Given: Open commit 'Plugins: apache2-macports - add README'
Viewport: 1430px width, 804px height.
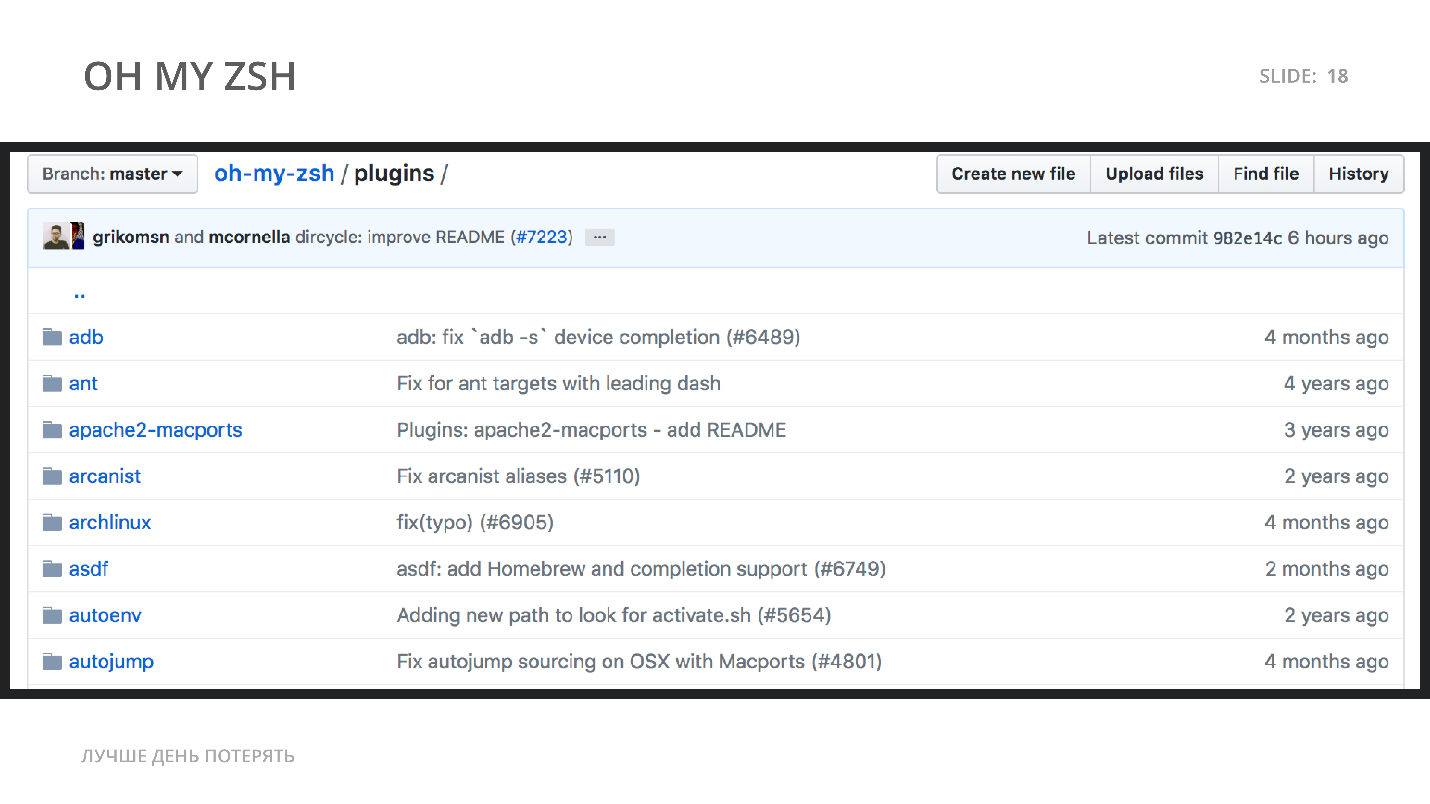Looking at the screenshot, I should click(591, 430).
